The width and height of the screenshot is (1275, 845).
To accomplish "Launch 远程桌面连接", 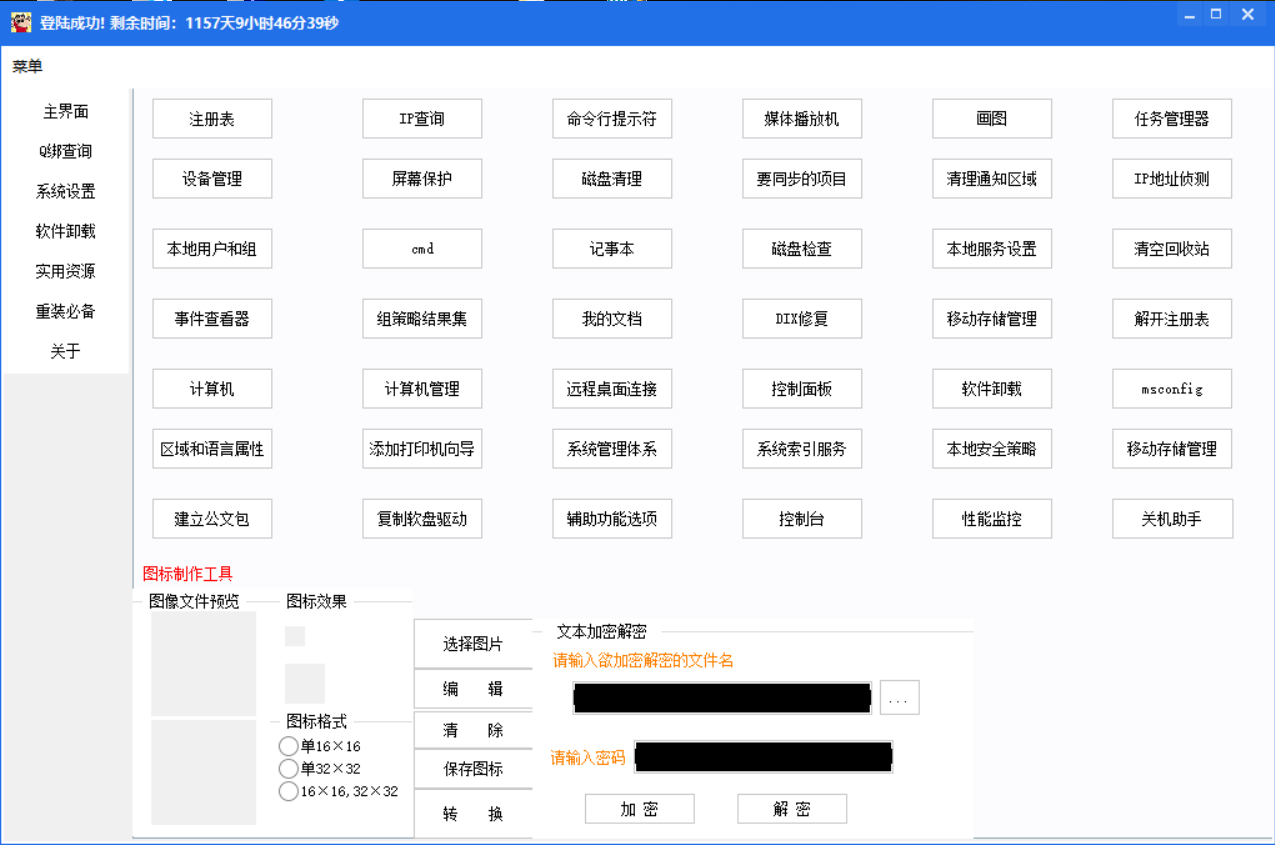I will coord(612,389).
